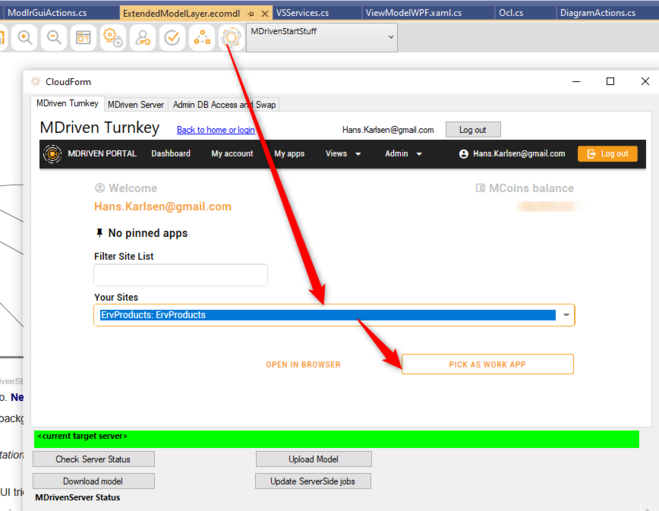Viewport: 659px width, 511px height.
Task: Switch to ModlrGuiActions.cs tab
Action: (x=47, y=13)
